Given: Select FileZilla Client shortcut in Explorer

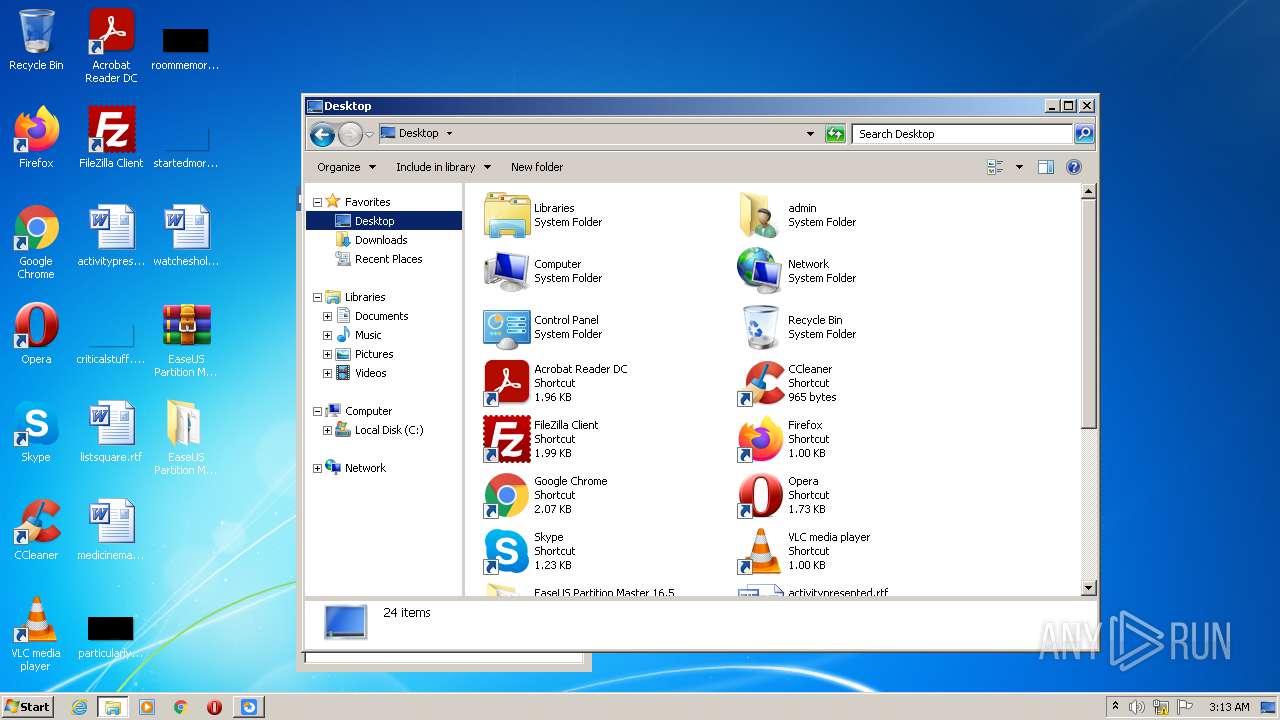Looking at the screenshot, I should [507, 439].
